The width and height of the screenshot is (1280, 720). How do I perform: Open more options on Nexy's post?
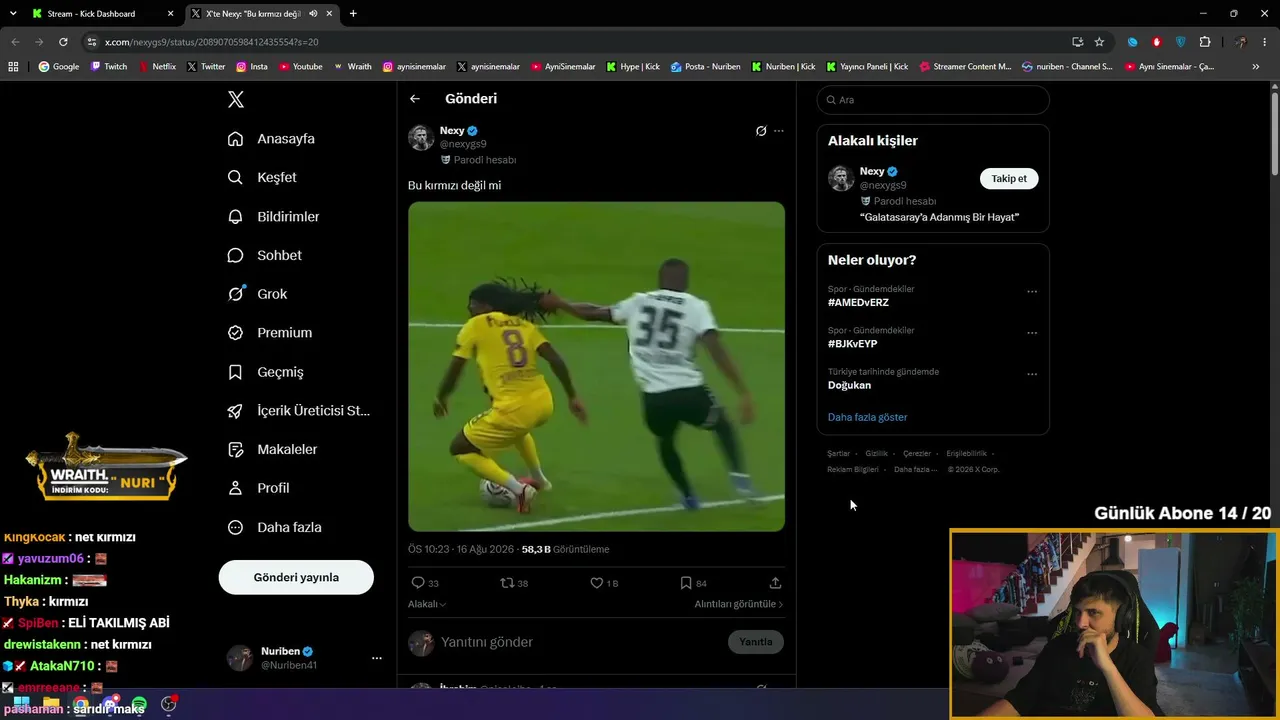tap(779, 131)
